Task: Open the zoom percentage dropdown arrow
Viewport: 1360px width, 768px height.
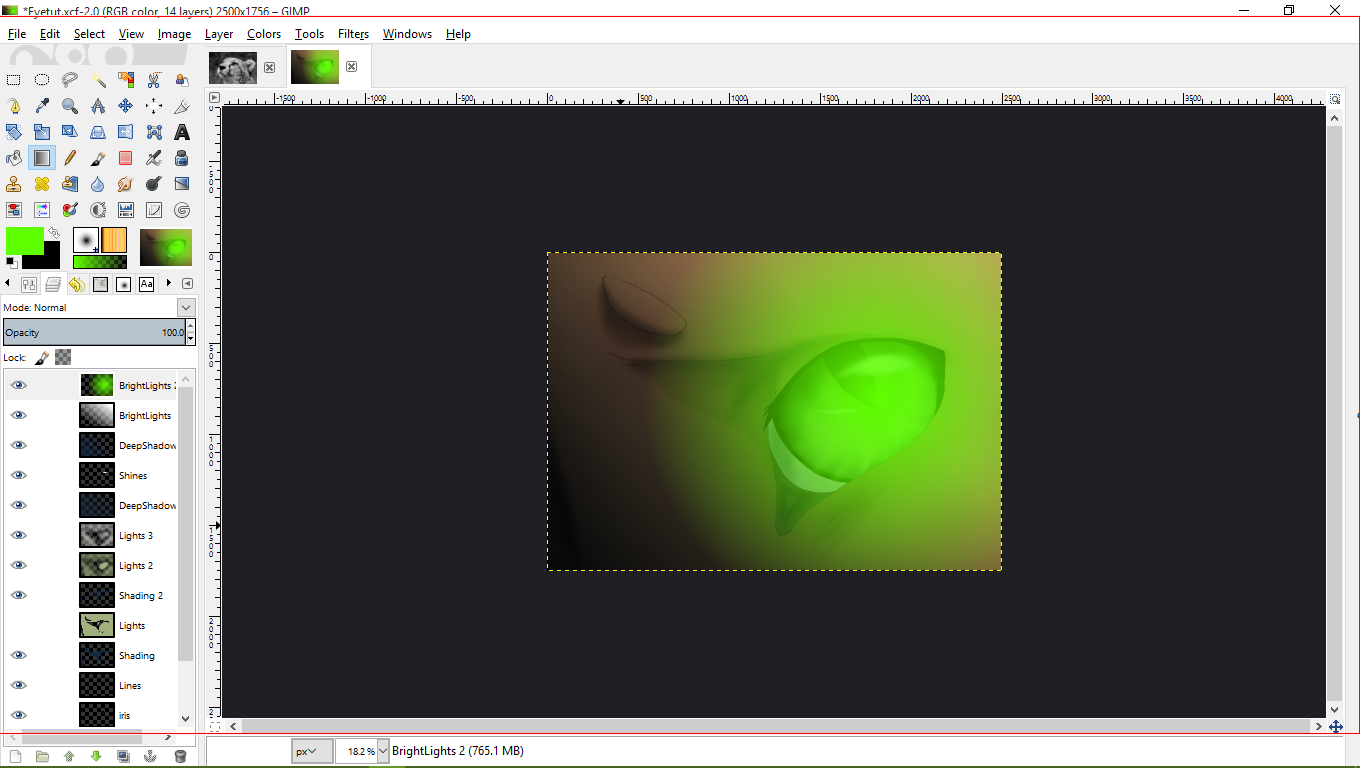Action: 383,751
